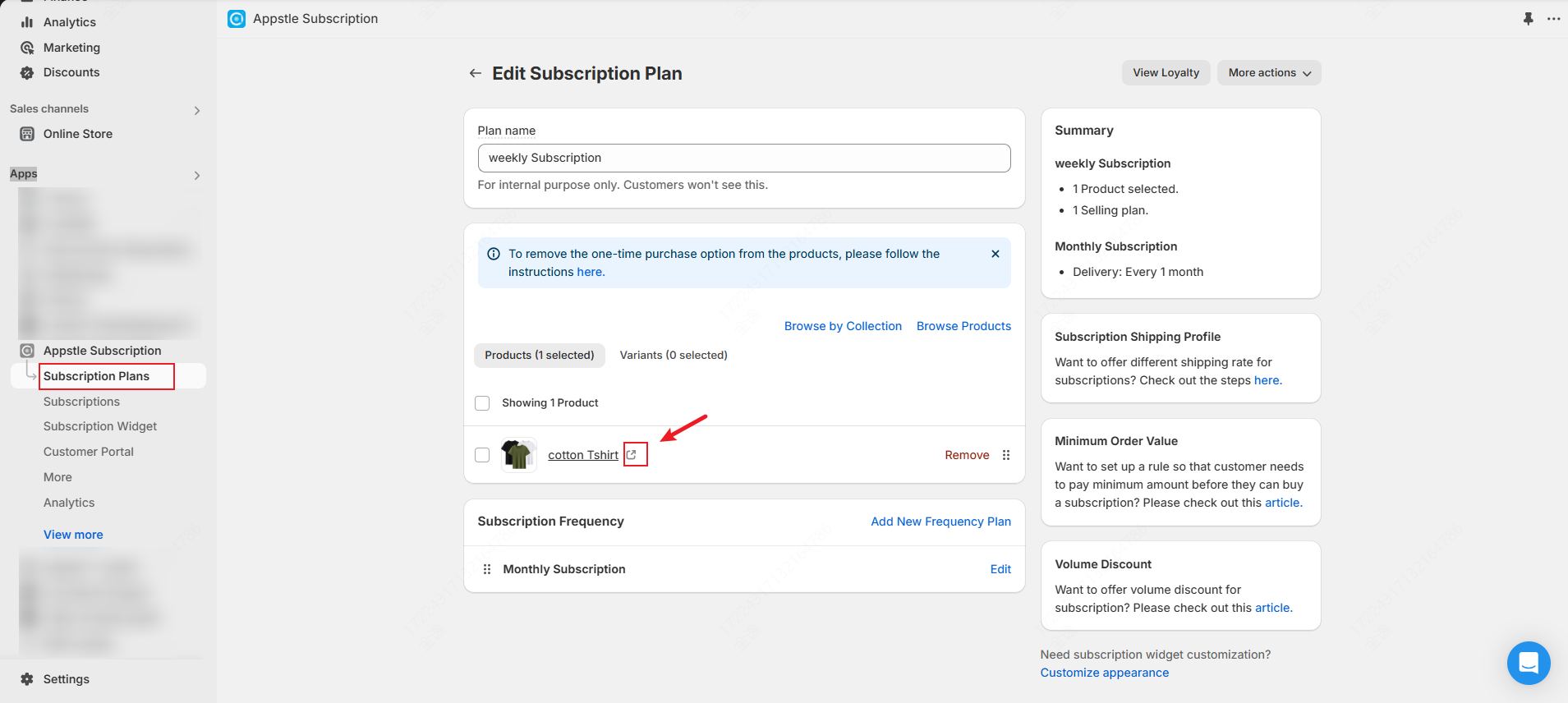Click the Appstle Subscription app icon in sidebar
The height and width of the screenshot is (703, 1568).
coord(27,351)
